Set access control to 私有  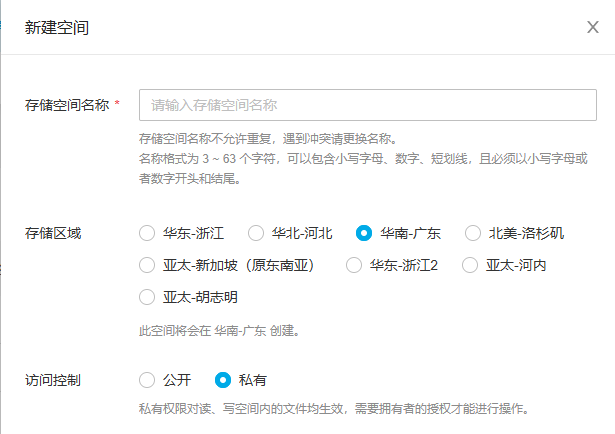click(223, 380)
